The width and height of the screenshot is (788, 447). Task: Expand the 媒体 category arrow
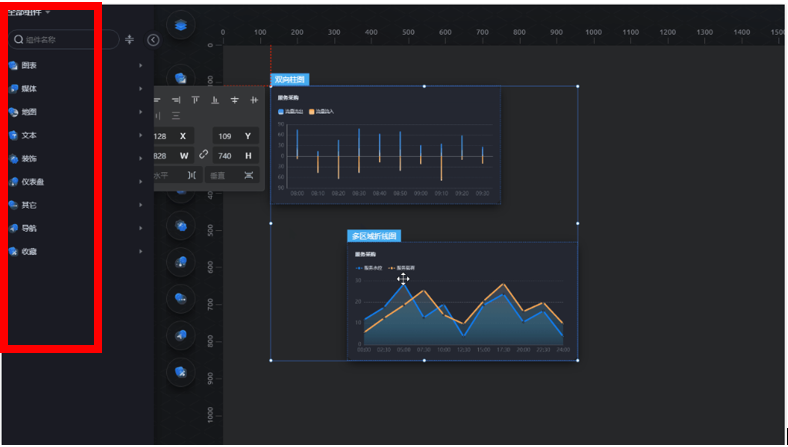[141, 88]
